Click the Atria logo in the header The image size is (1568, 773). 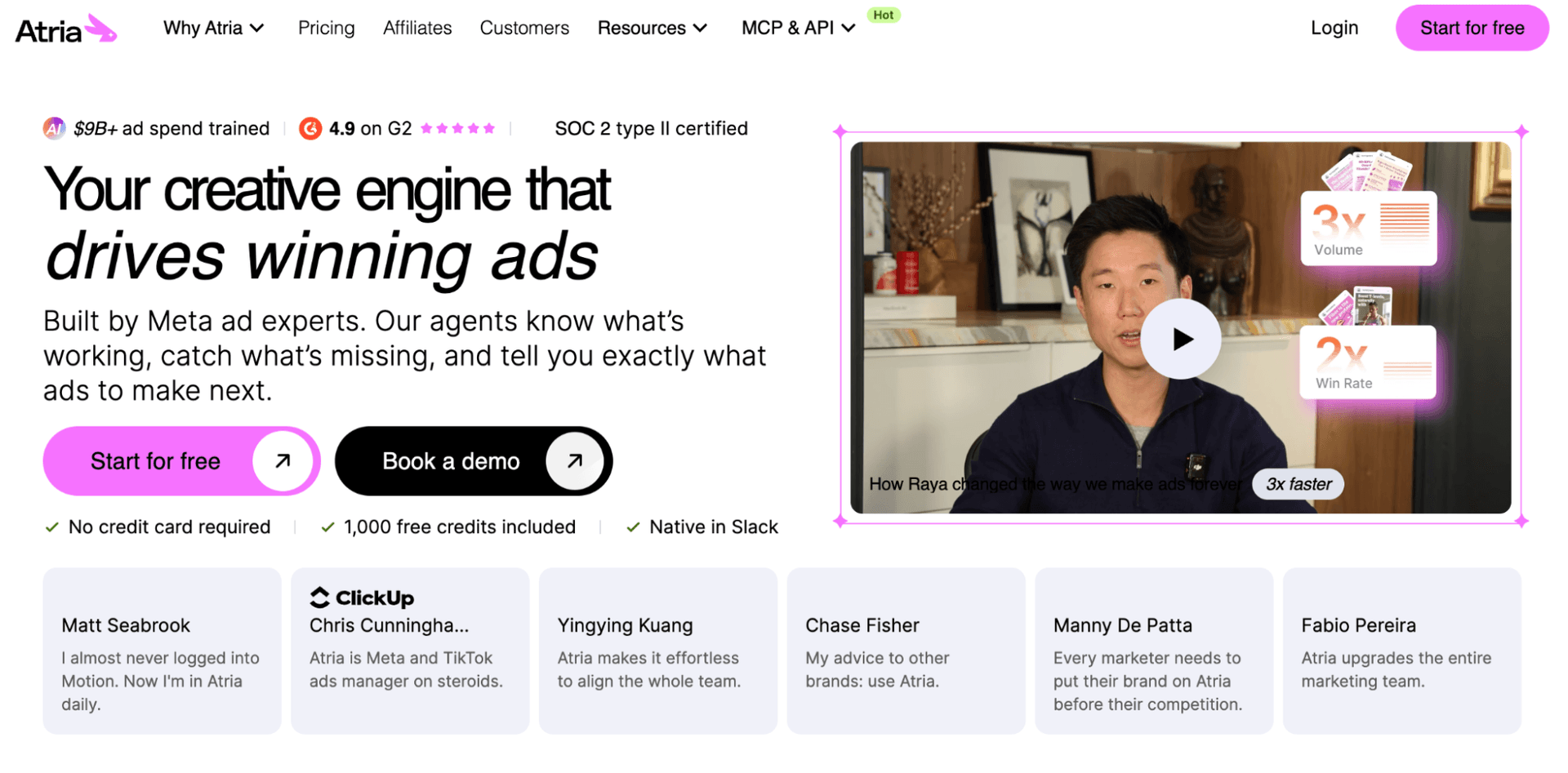66,29
